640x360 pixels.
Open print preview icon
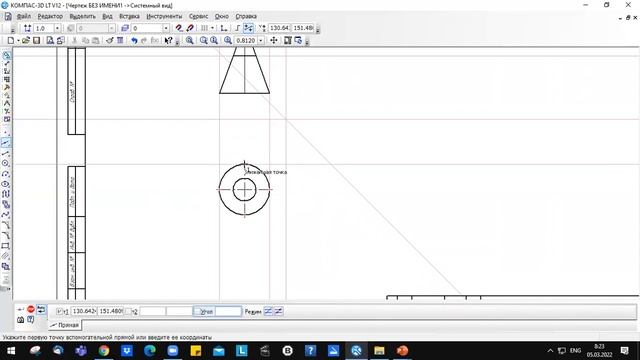click(x=50, y=40)
